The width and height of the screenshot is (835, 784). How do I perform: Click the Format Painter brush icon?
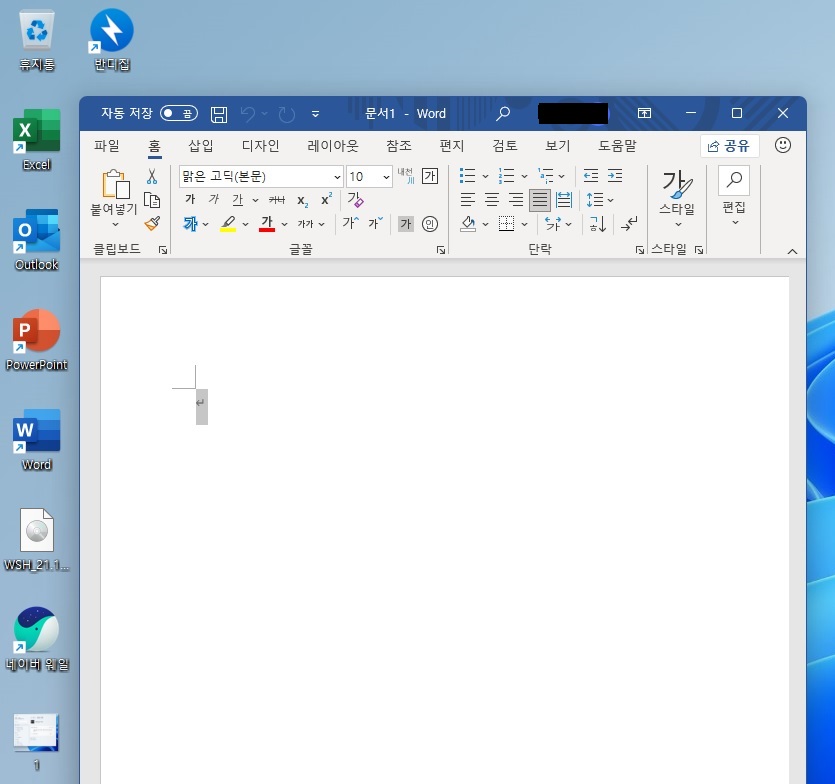(152, 224)
